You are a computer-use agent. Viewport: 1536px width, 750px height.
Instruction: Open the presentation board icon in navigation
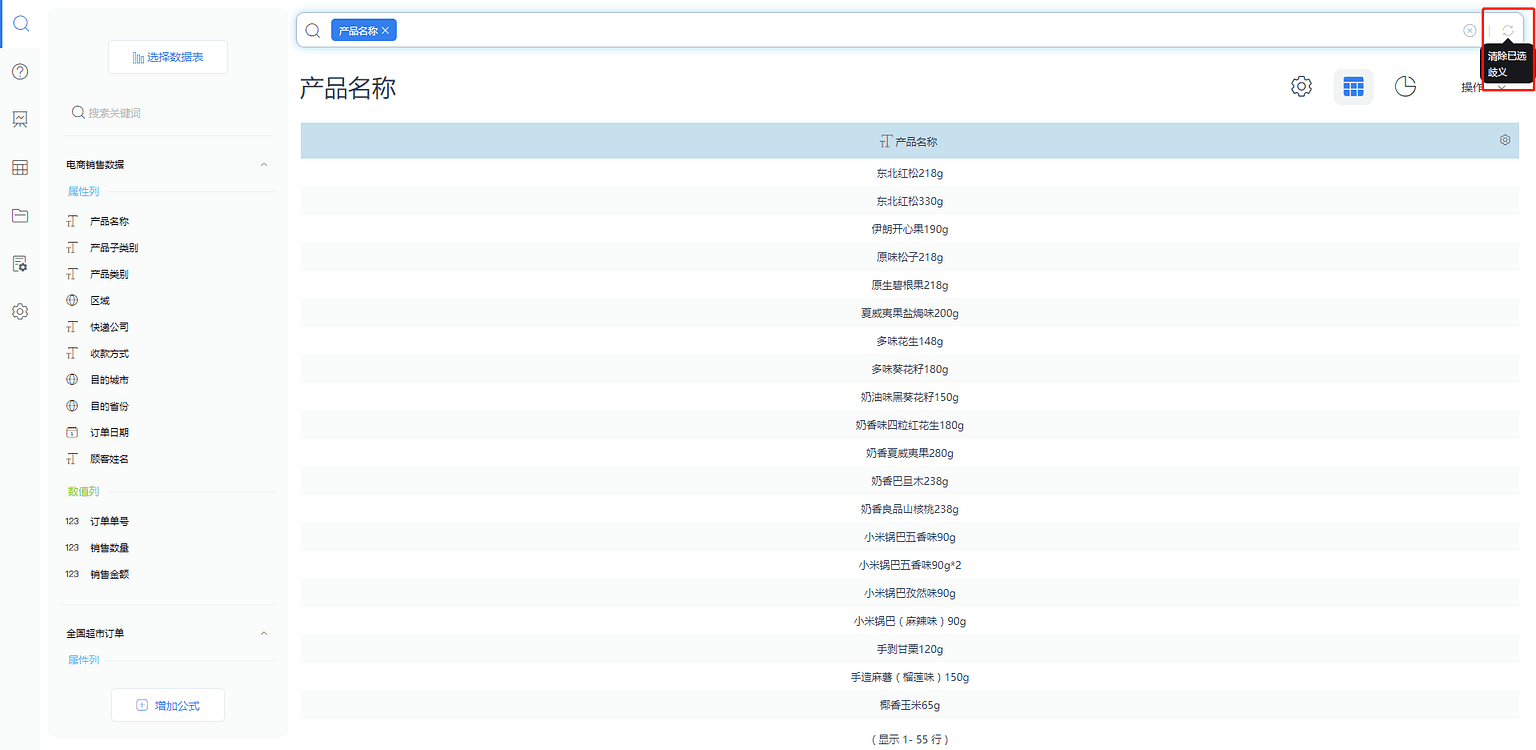[20, 119]
